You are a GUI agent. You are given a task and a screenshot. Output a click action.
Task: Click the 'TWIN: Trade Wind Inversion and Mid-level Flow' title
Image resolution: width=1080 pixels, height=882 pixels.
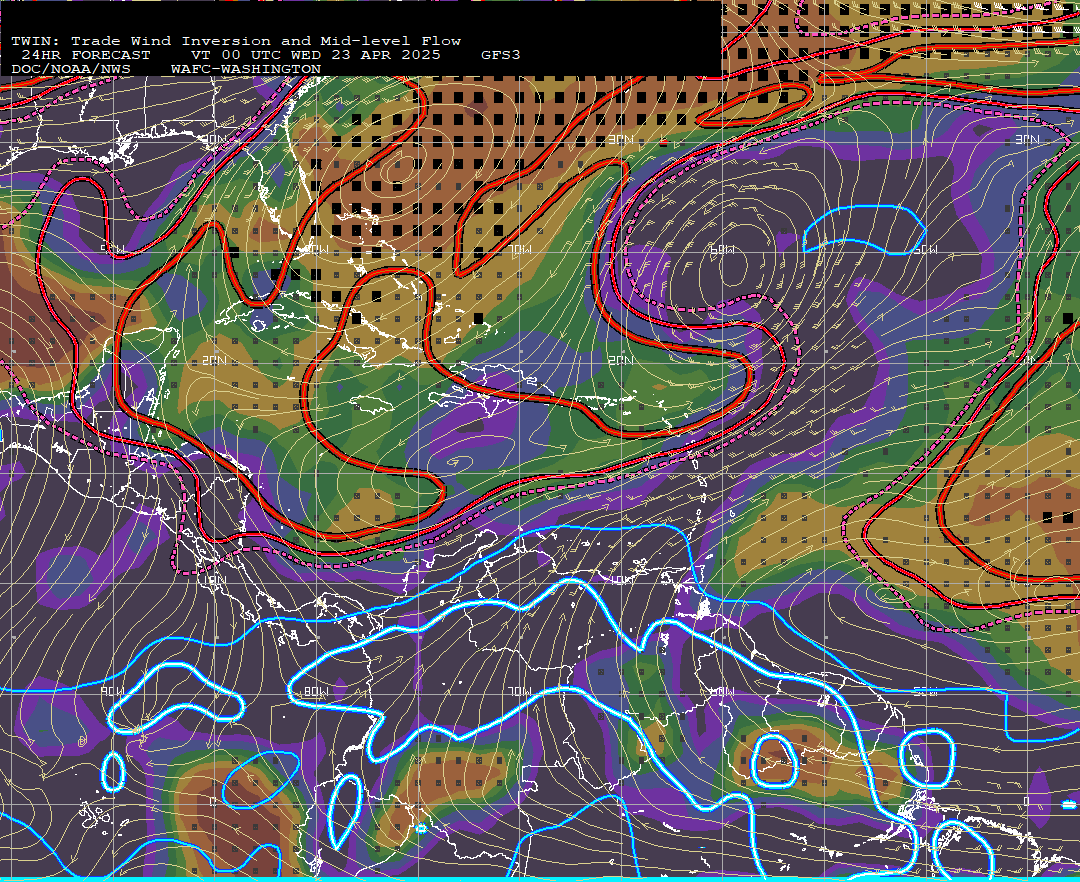(x=236, y=41)
